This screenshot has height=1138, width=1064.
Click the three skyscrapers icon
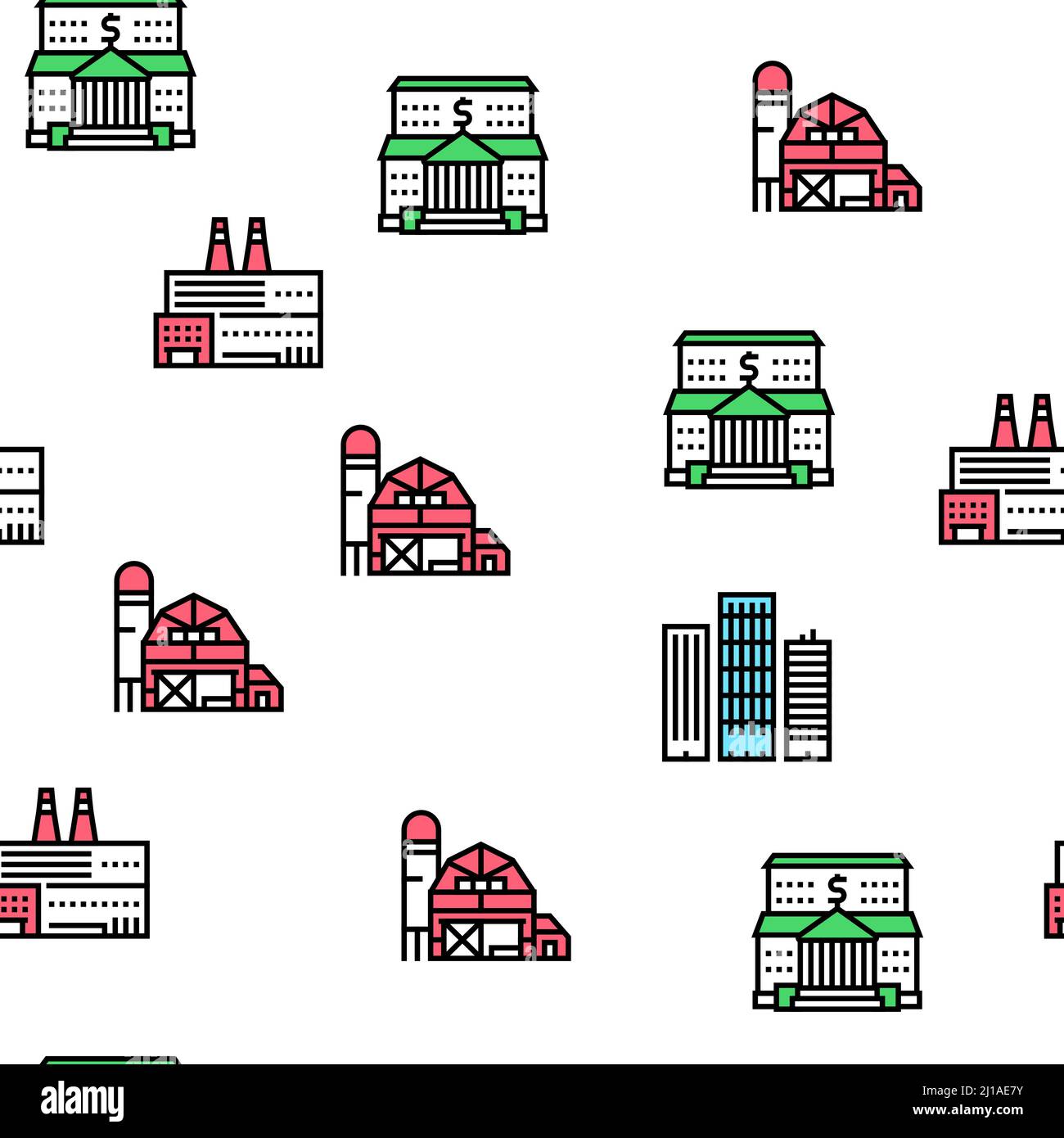coord(746,677)
